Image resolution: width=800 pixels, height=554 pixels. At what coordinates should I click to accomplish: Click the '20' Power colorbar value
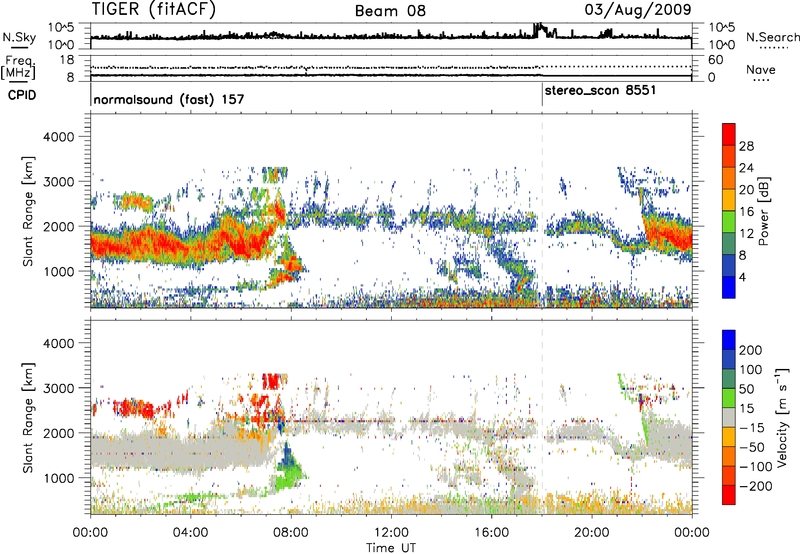(746, 190)
